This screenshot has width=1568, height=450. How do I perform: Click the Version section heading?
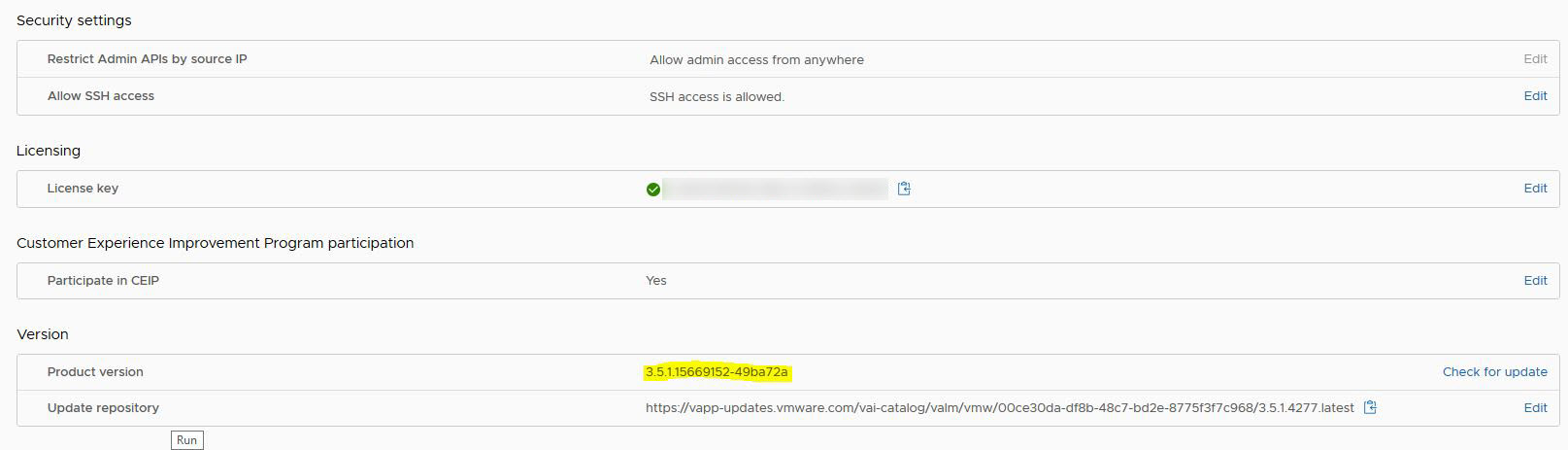(43, 334)
